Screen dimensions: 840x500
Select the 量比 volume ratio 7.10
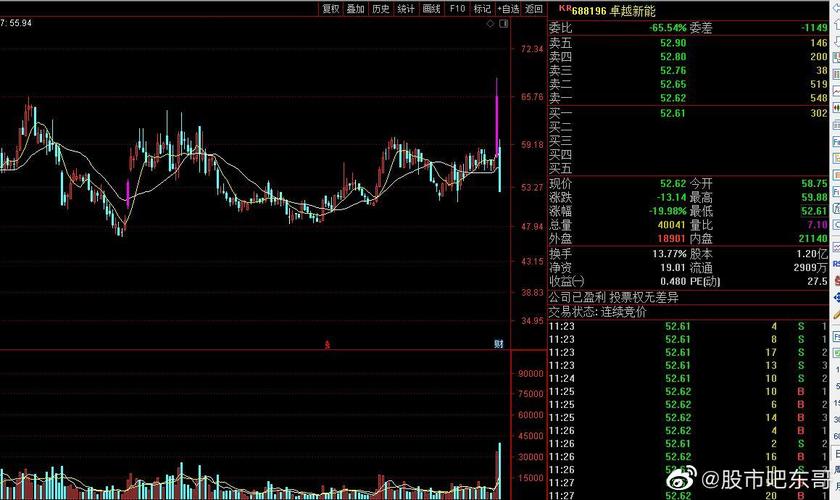pos(818,225)
